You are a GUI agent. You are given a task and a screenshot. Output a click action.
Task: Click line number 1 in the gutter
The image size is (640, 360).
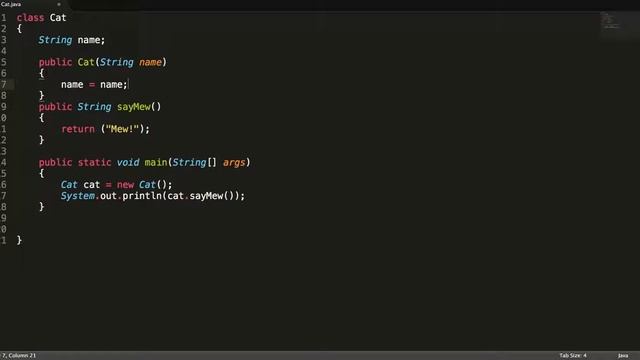4,18
